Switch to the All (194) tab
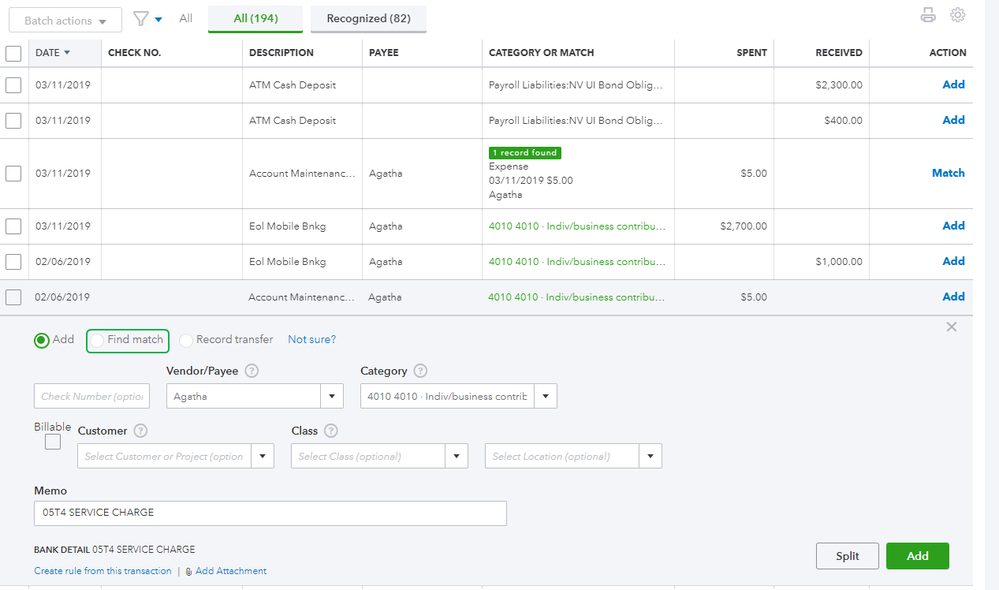This screenshot has width=999, height=590. click(255, 19)
